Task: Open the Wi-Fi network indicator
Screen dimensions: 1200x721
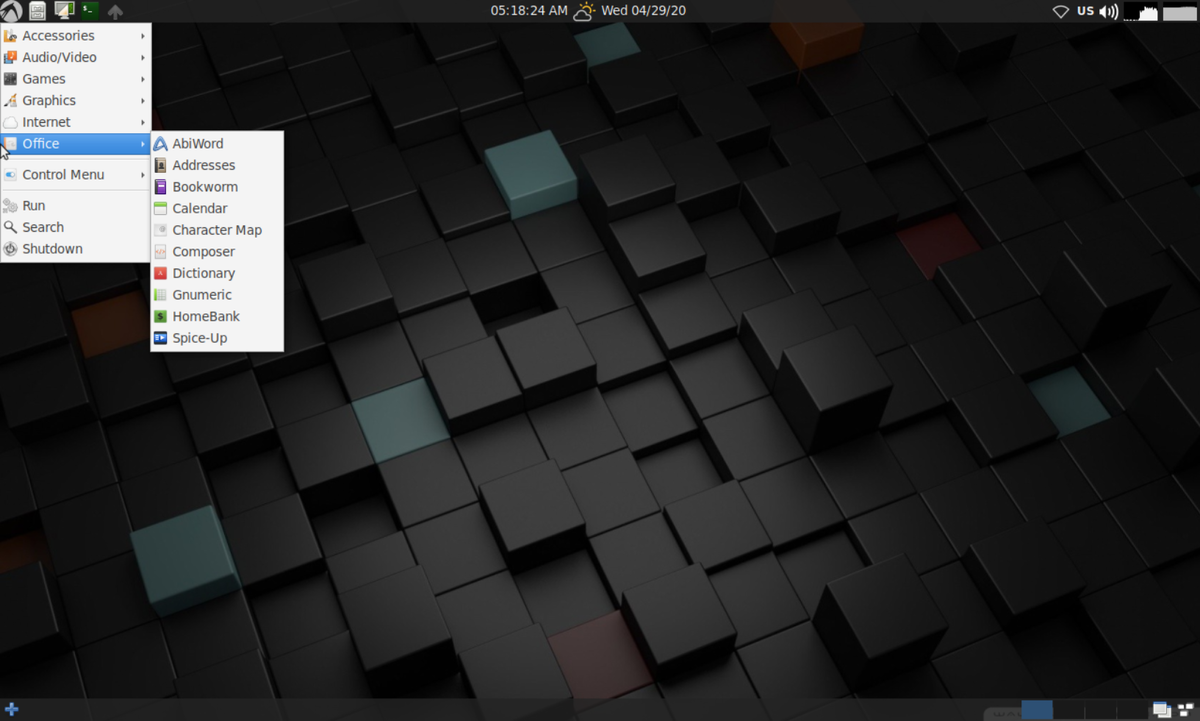Action: (x=1061, y=12)
